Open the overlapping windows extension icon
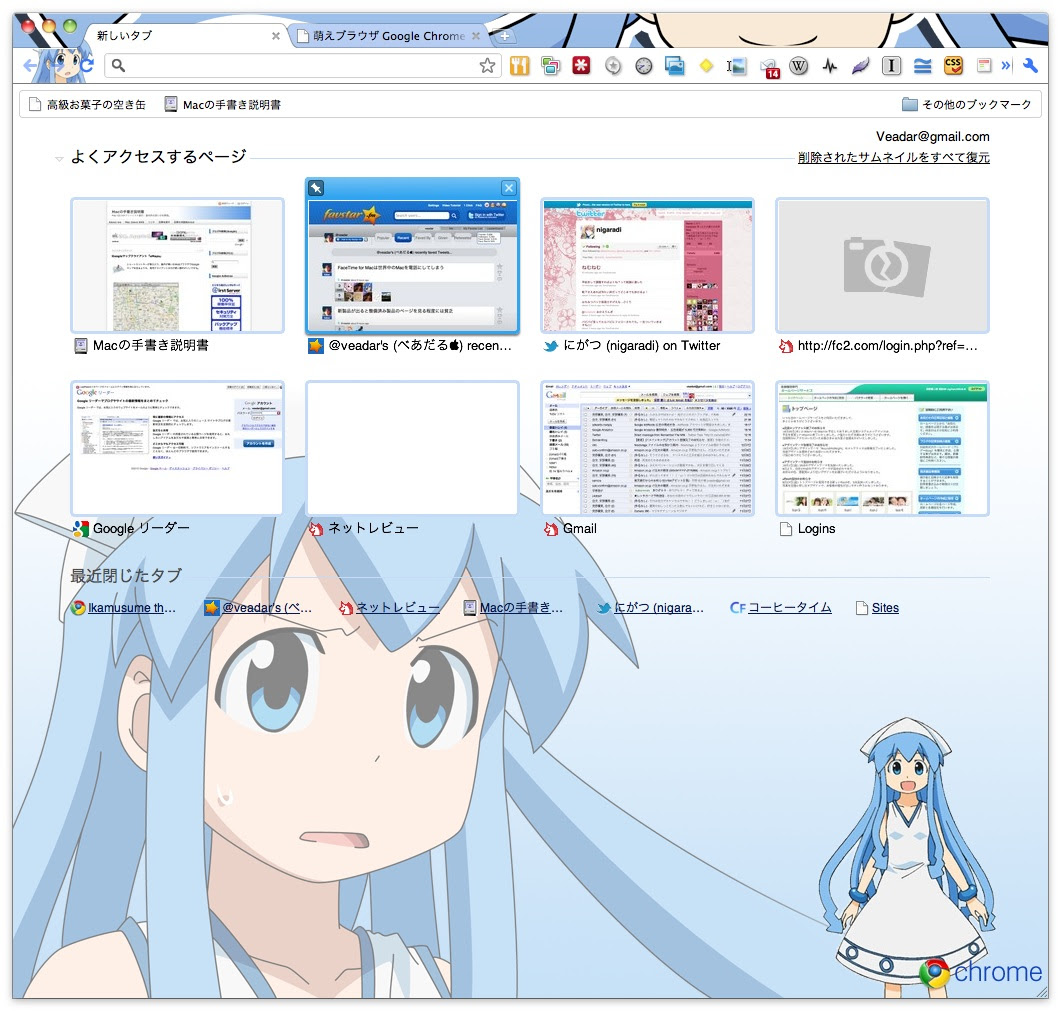 tap(550, 66)
